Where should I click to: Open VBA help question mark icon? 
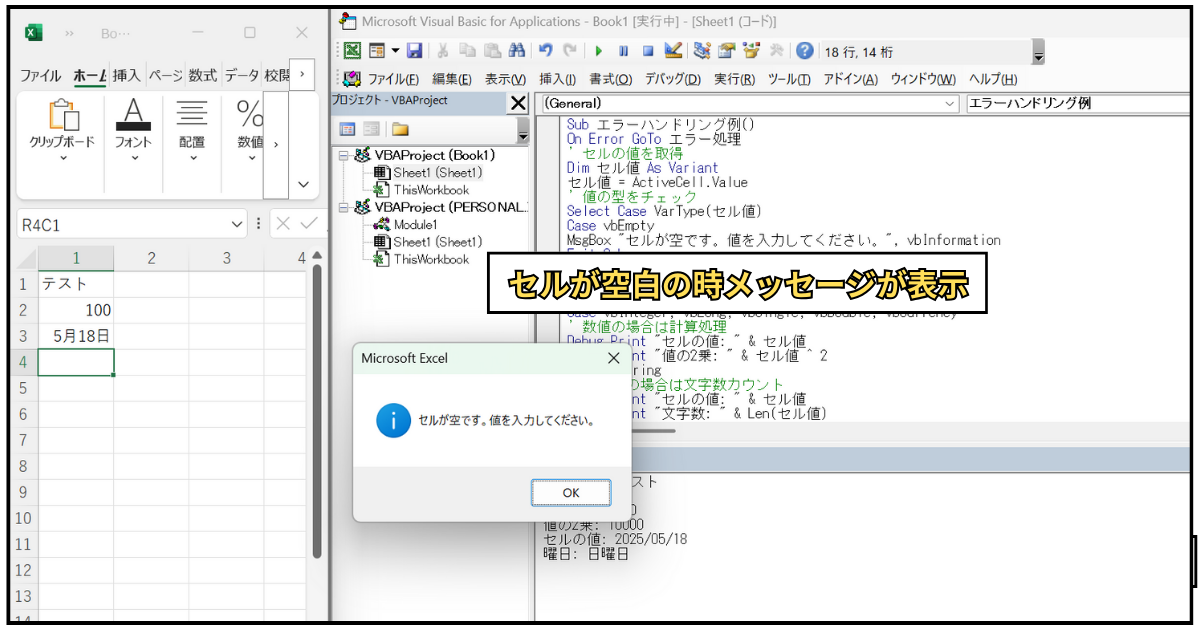[x=805, y=51]
